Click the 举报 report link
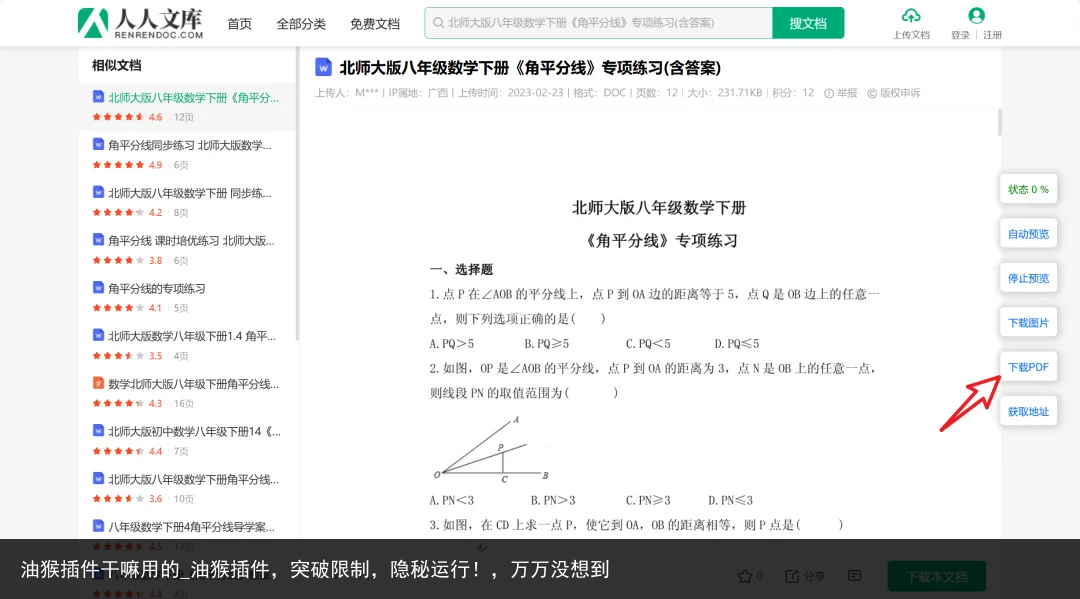Viewport: 1080px width, 599px height. tap(841, 93)
